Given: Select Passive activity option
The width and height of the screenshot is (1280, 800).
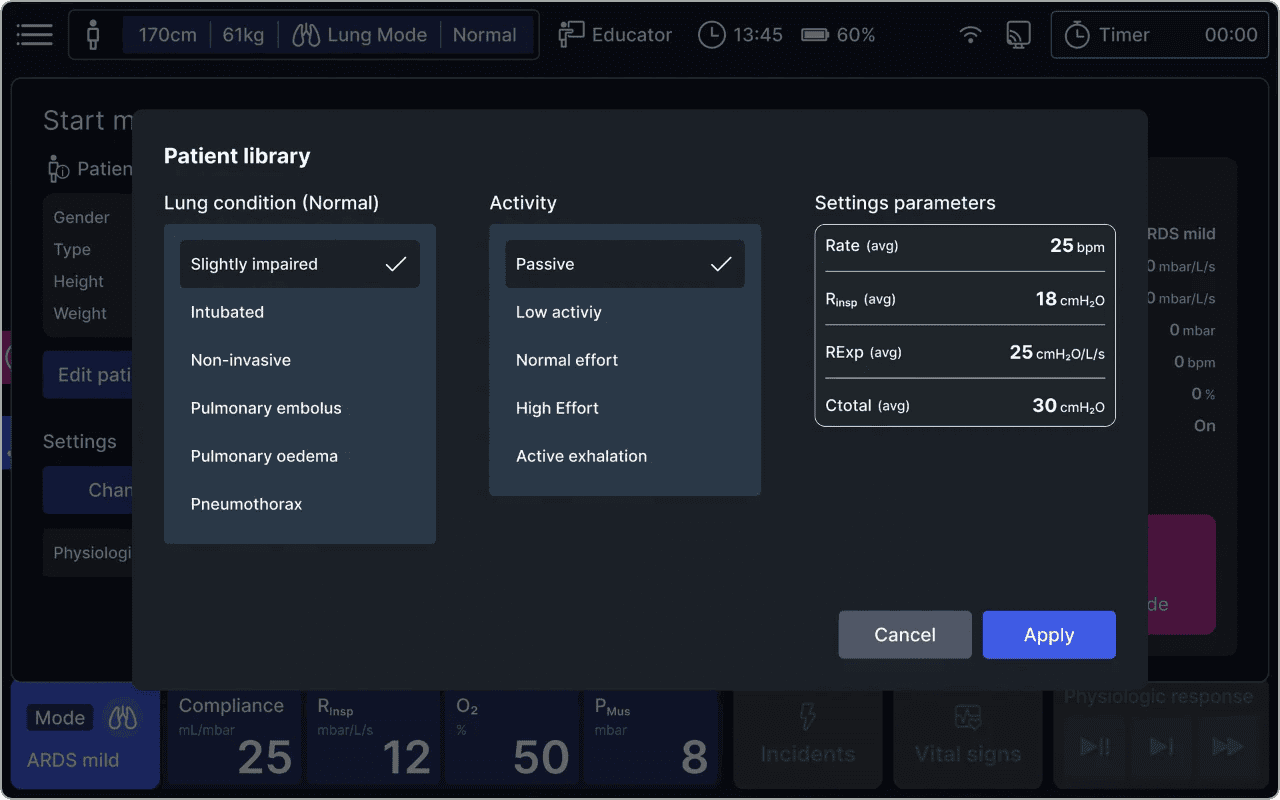Looking at the screenshot, I should coord(624,264).
